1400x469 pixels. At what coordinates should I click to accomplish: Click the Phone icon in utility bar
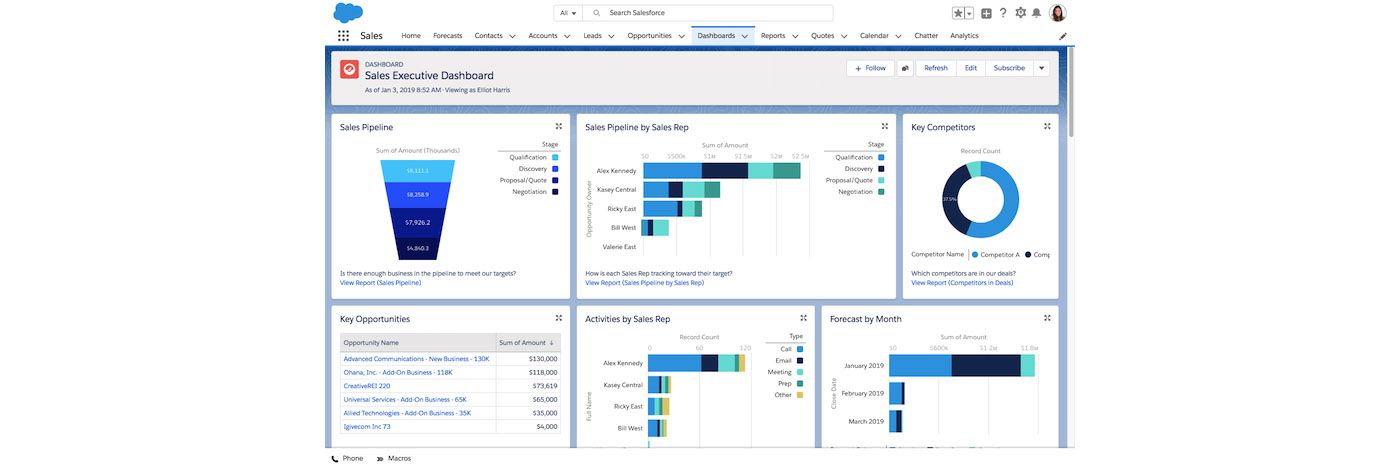tap(336, 458)
